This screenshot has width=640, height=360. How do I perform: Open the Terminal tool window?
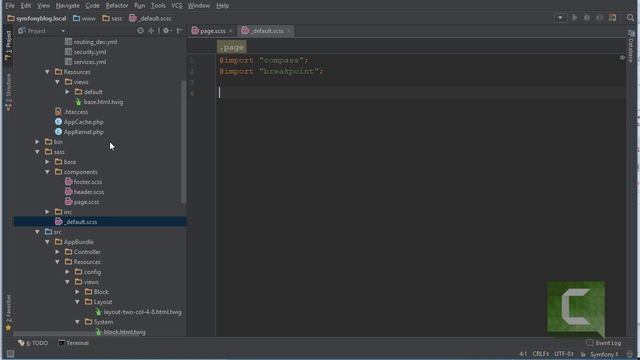point(73,343)
